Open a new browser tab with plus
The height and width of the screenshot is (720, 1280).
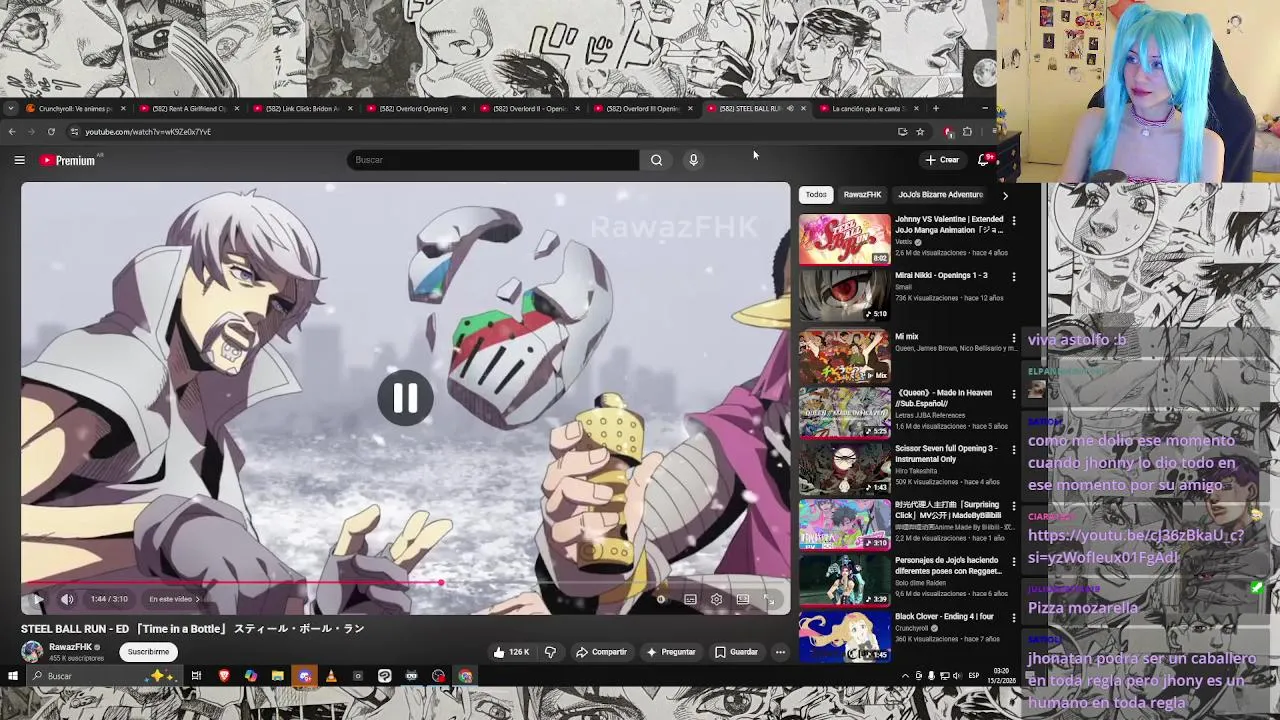click(936, 108)
